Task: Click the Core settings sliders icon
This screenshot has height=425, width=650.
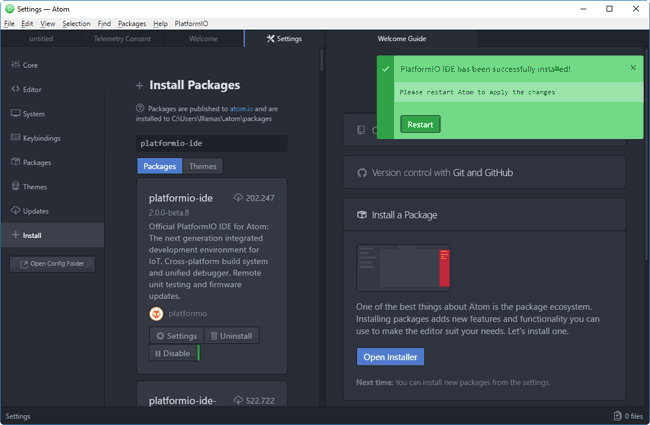Action: pos(15,65)
